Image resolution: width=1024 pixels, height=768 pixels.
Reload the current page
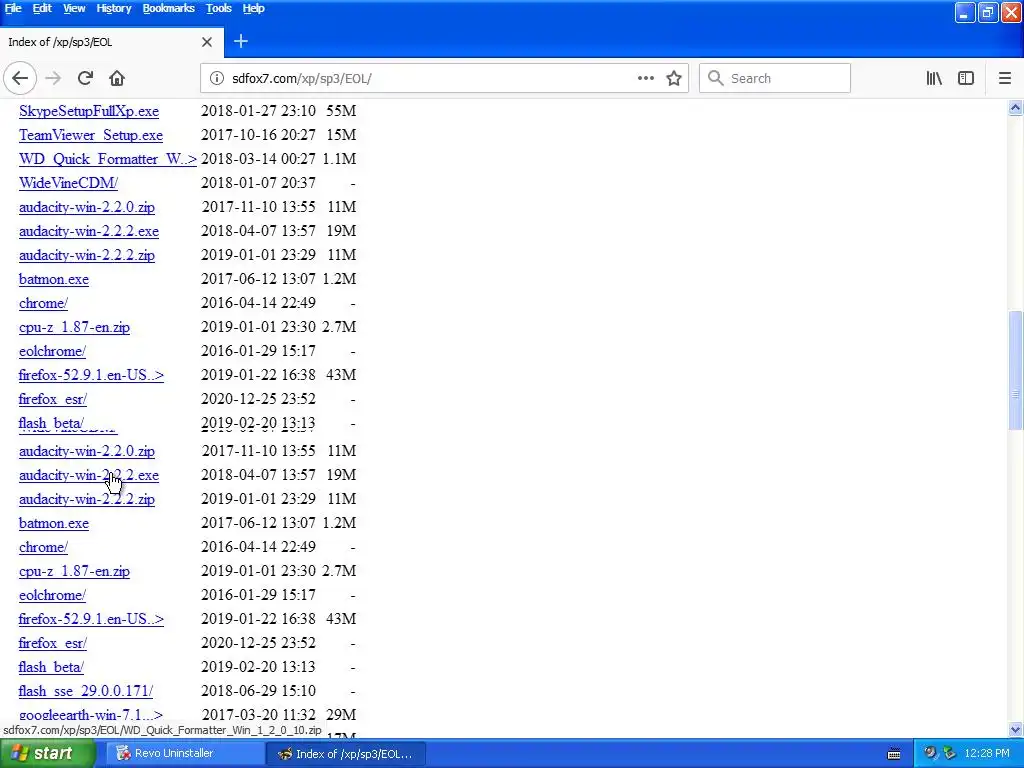point(85,78)
